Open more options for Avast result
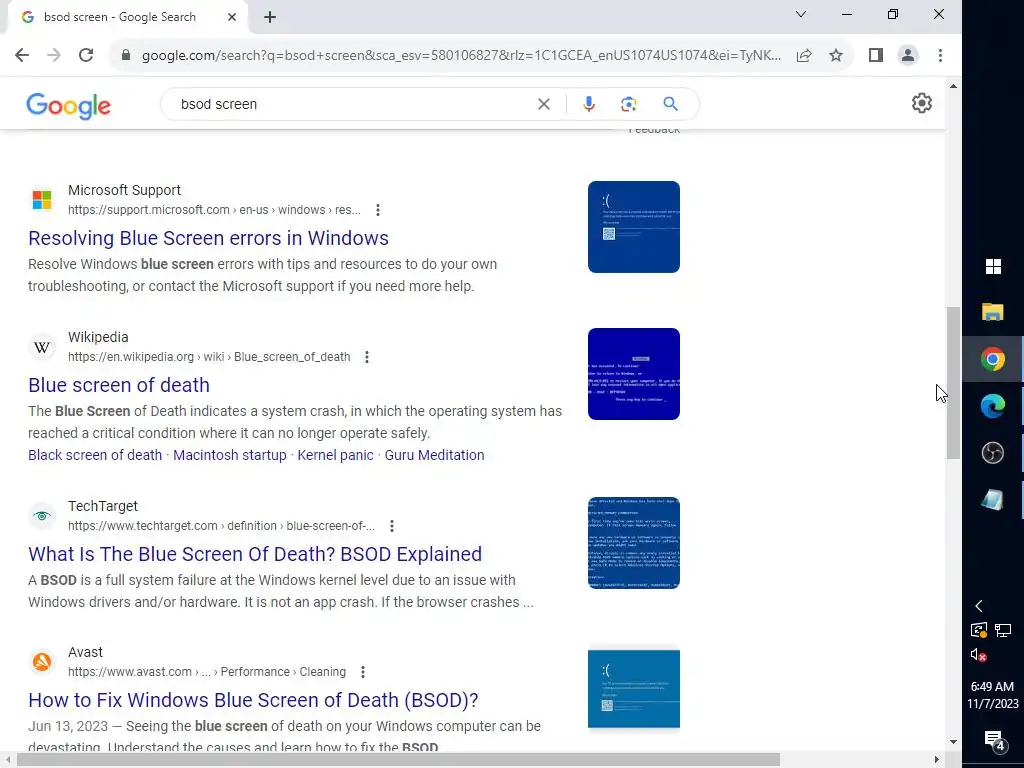Screen dimensions: 1024x768 [x=363, y=672]
